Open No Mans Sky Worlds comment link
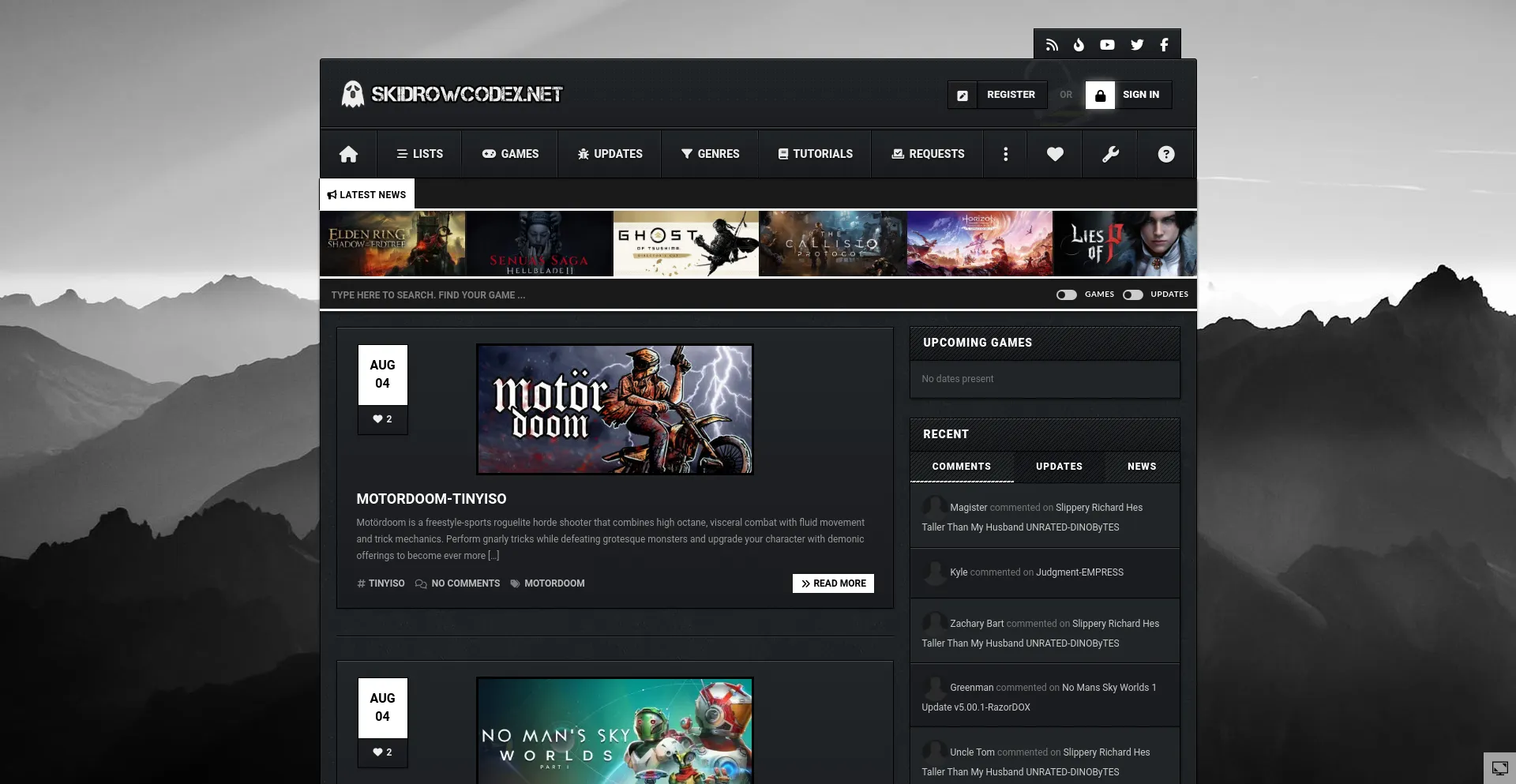 (1039, 697)
